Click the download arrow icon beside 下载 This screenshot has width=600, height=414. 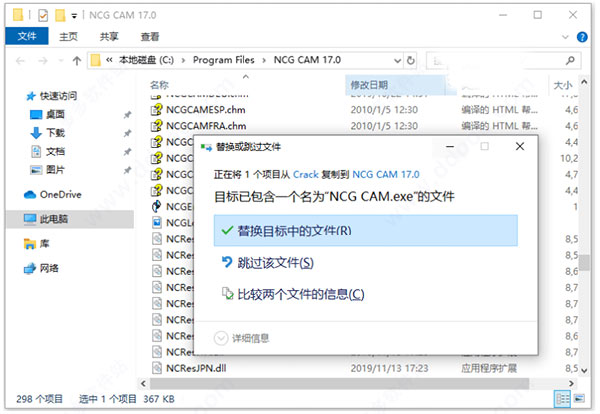coord(36,133)
